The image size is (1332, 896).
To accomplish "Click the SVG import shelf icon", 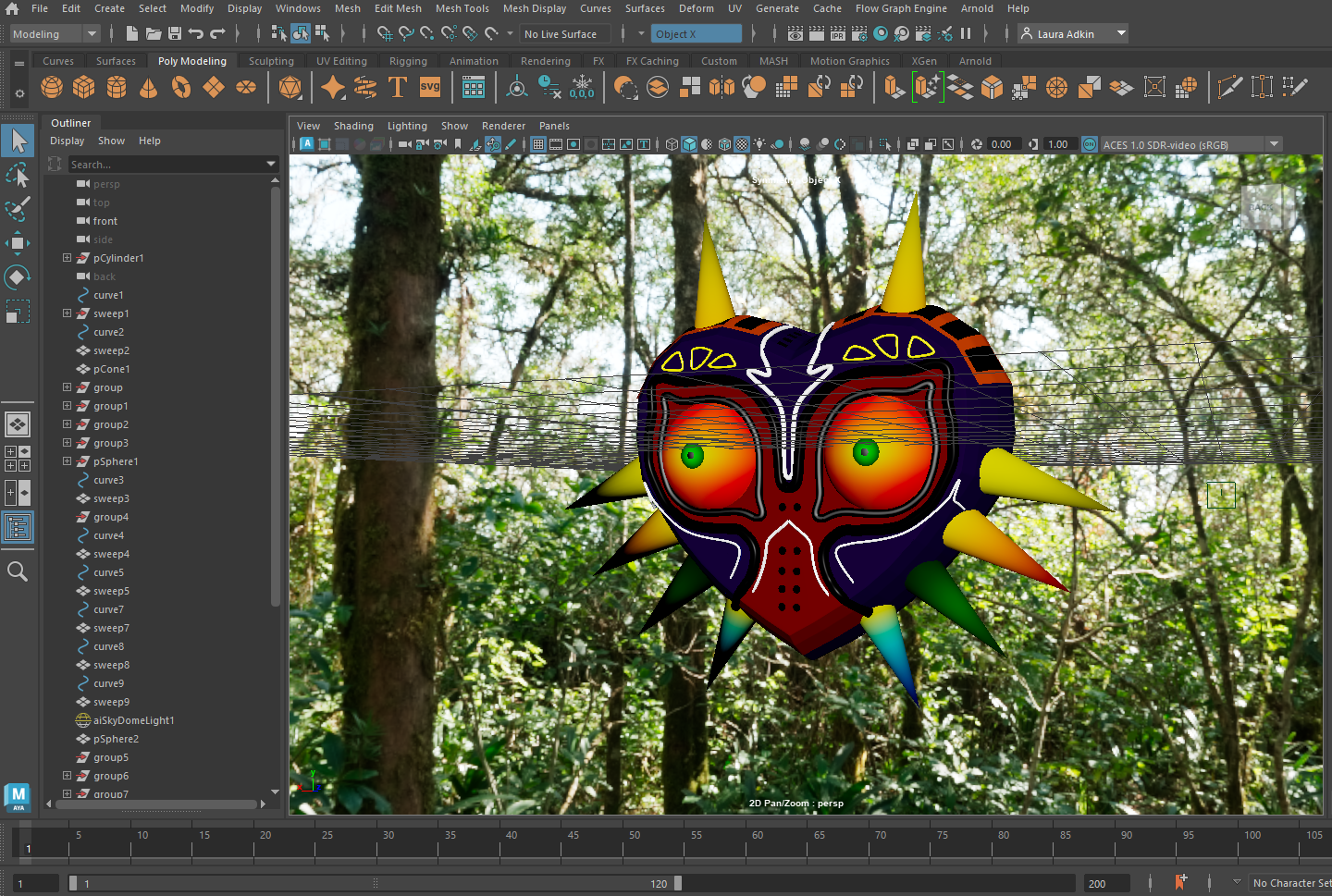I will coord(430,88).
